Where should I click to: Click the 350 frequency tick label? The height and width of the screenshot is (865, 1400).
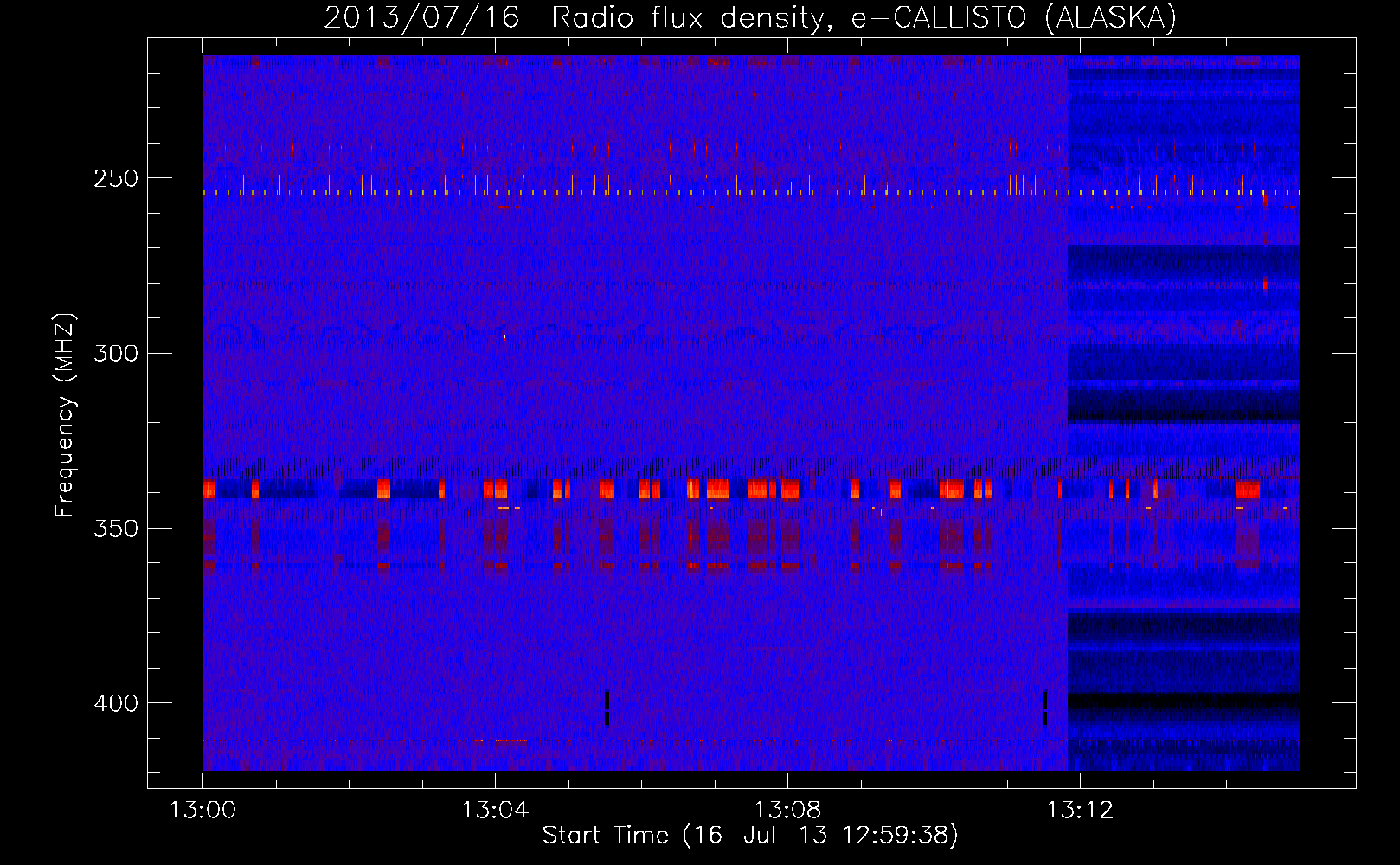[x=116, y=529]
